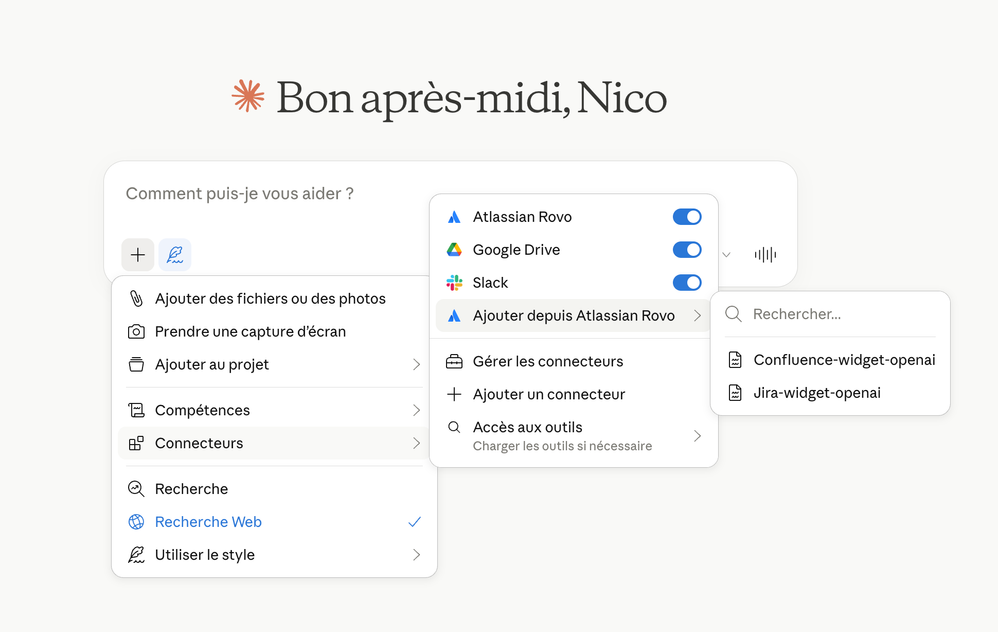Screen dimensions: 998x632
Task: Select the Recherche menu entry
Action: 274,489
